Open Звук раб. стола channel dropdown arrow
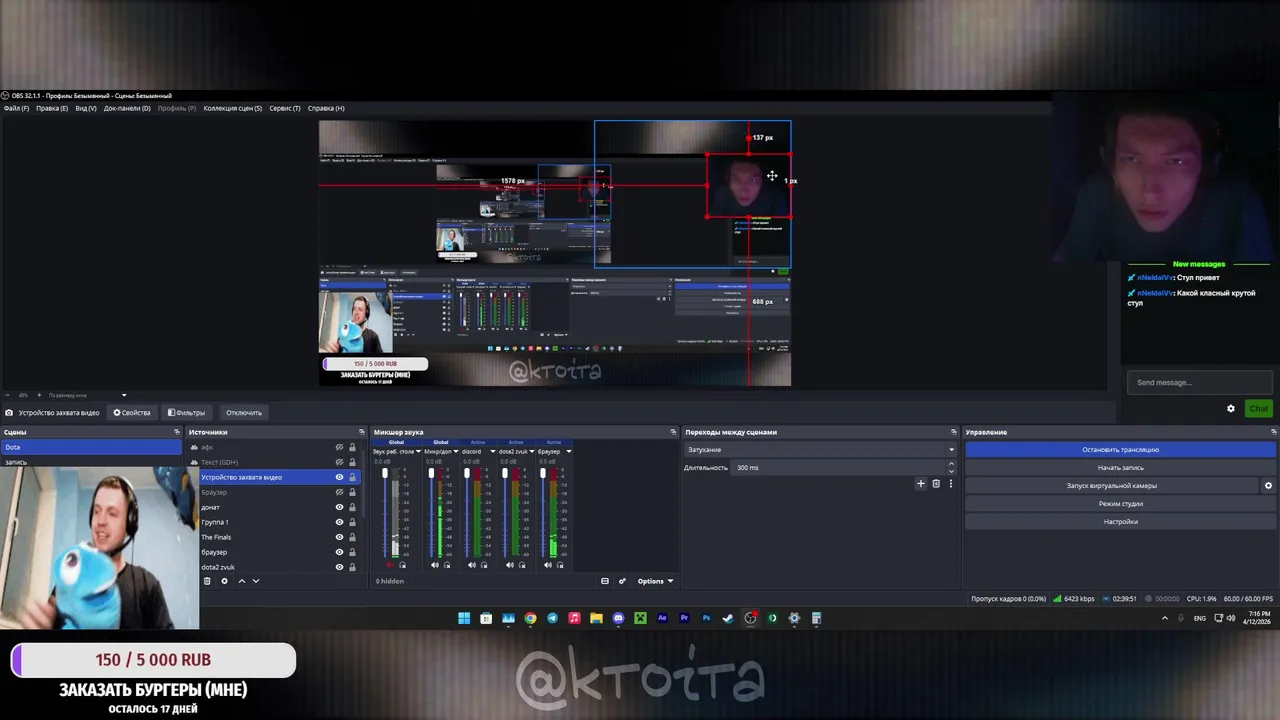Viewport: 1280px width, 720px height. [418, 451]
